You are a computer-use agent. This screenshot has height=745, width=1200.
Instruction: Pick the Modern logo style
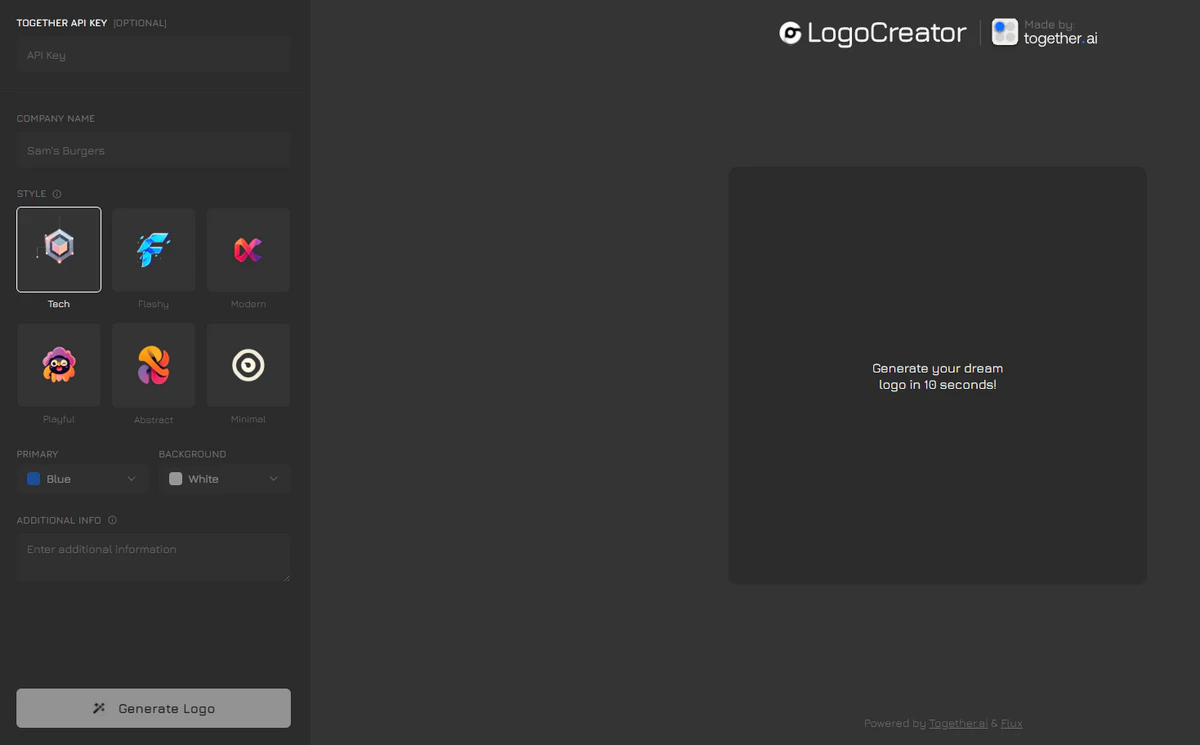(x=248, y=250)
